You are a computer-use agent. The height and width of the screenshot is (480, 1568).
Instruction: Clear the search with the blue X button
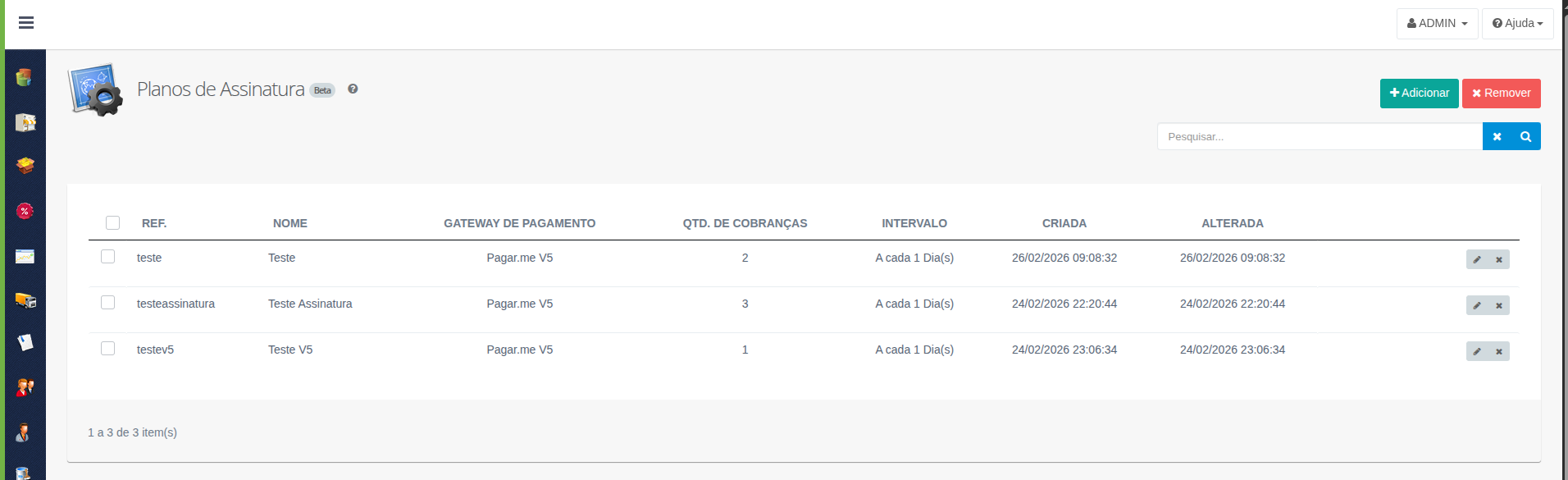click(x=1497, y=136)
